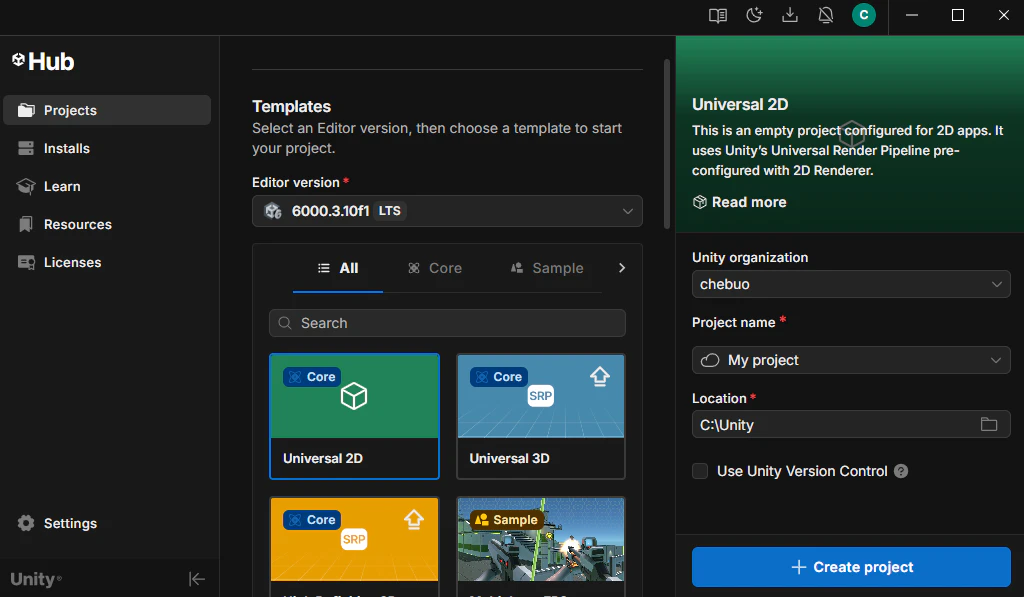Select the FPS Sample template thumbnail
This screenshot has width=1024, height=597.
pos(541,540)
